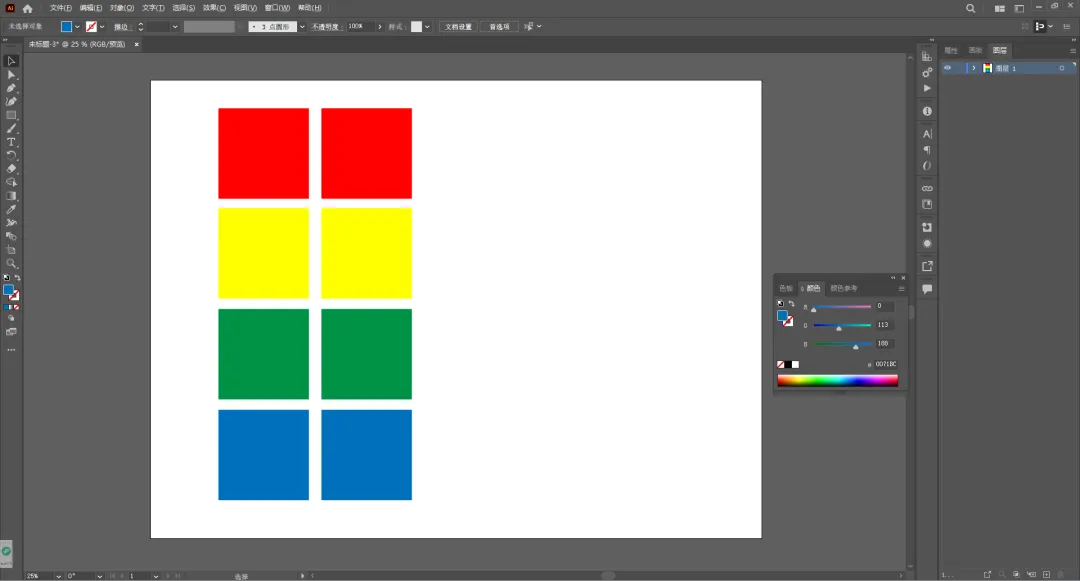The height and width of the screenshot is (581, 1080).
Task: Open the 效果(C) menu
Action: click(214, 8)
